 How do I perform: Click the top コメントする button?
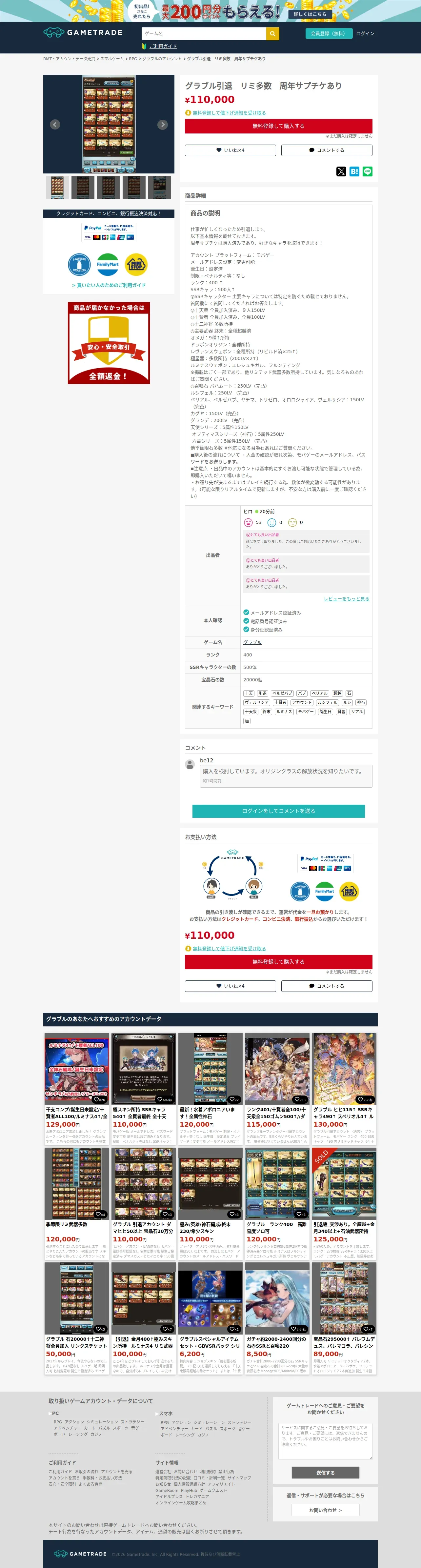(327, 151)
